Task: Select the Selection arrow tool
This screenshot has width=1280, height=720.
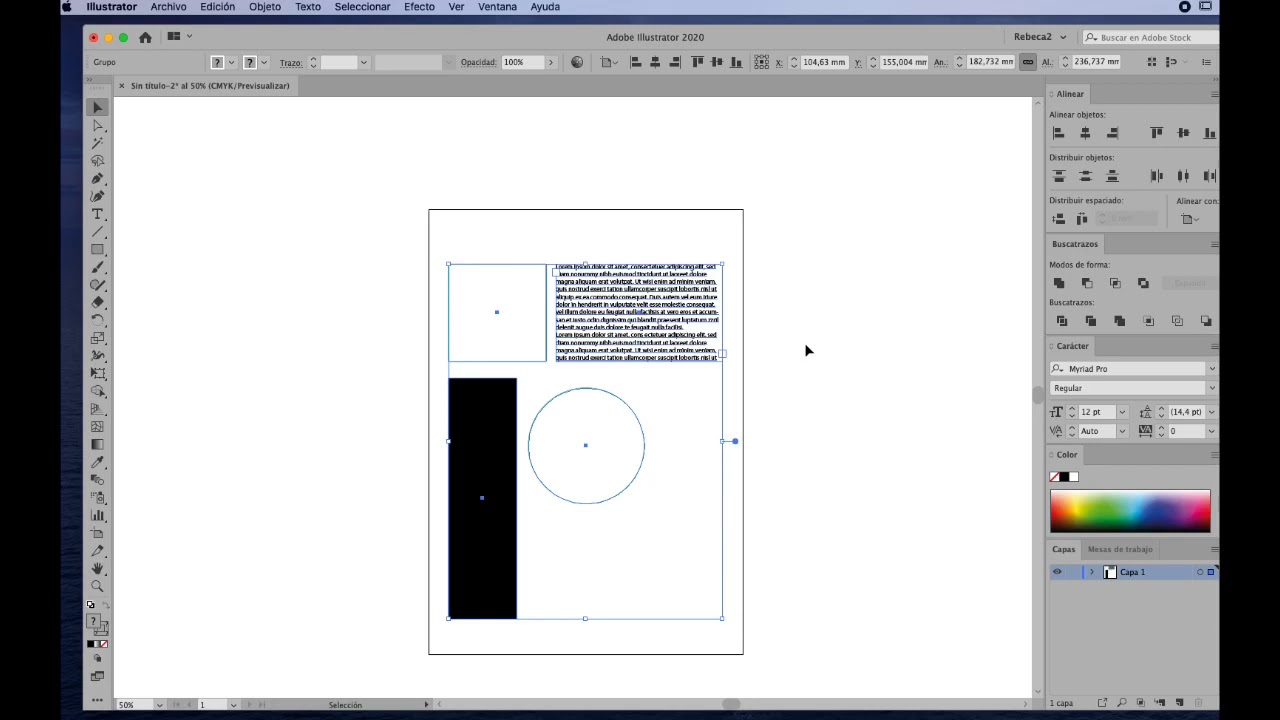Action: tap(97, 108)
